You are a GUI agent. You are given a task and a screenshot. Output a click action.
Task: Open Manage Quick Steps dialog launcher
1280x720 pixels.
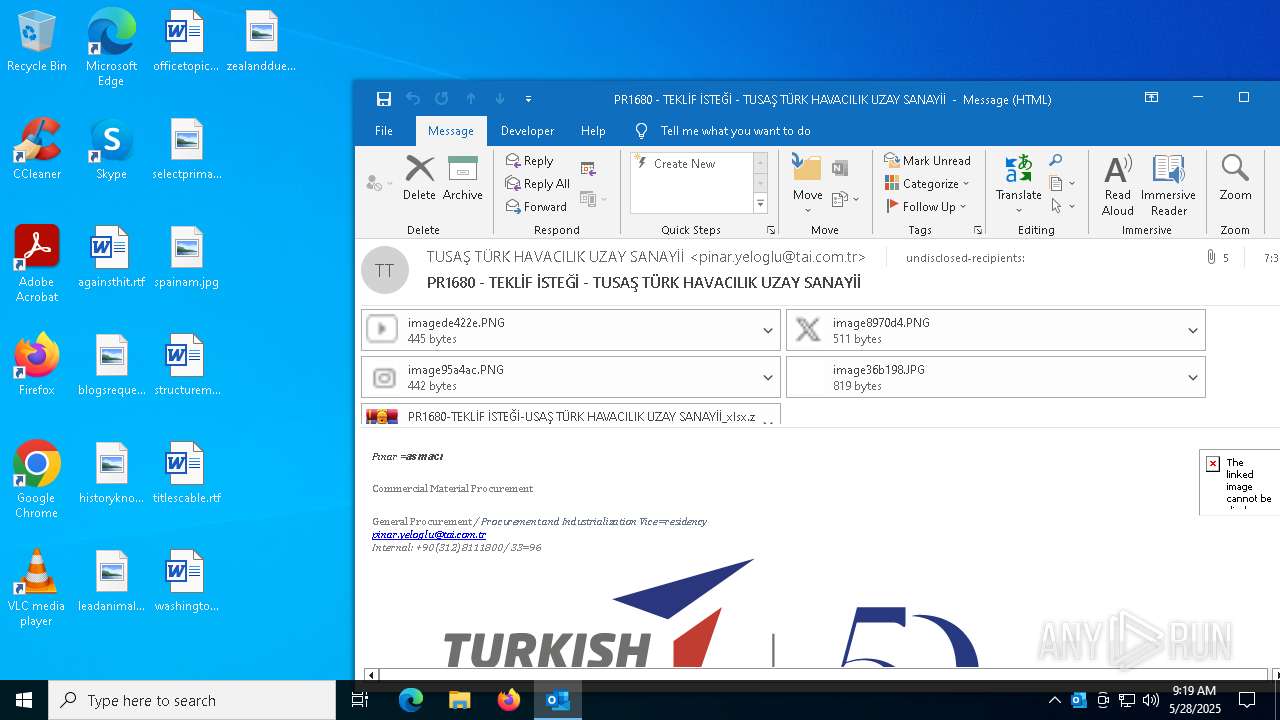[x=770, y=230]
